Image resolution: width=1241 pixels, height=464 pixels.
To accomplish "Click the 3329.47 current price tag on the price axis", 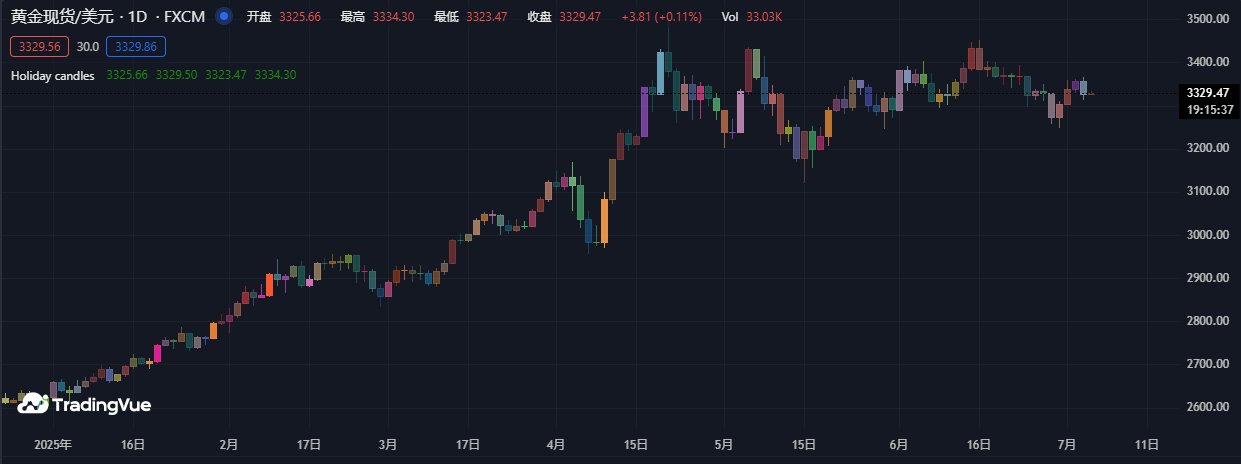I will pos(1207,93).
